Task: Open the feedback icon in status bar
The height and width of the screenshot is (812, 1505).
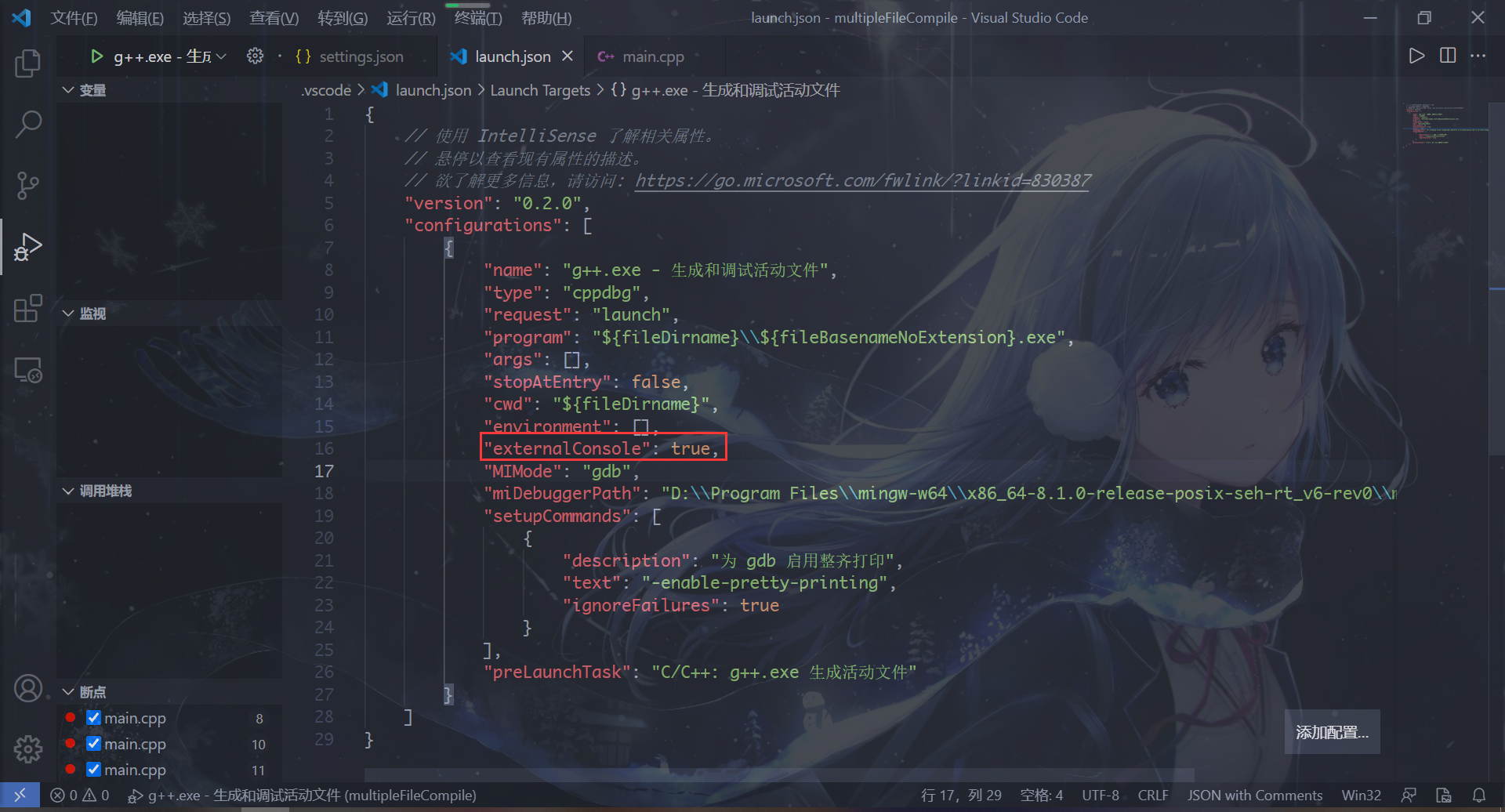Action: pos(1409,795)
